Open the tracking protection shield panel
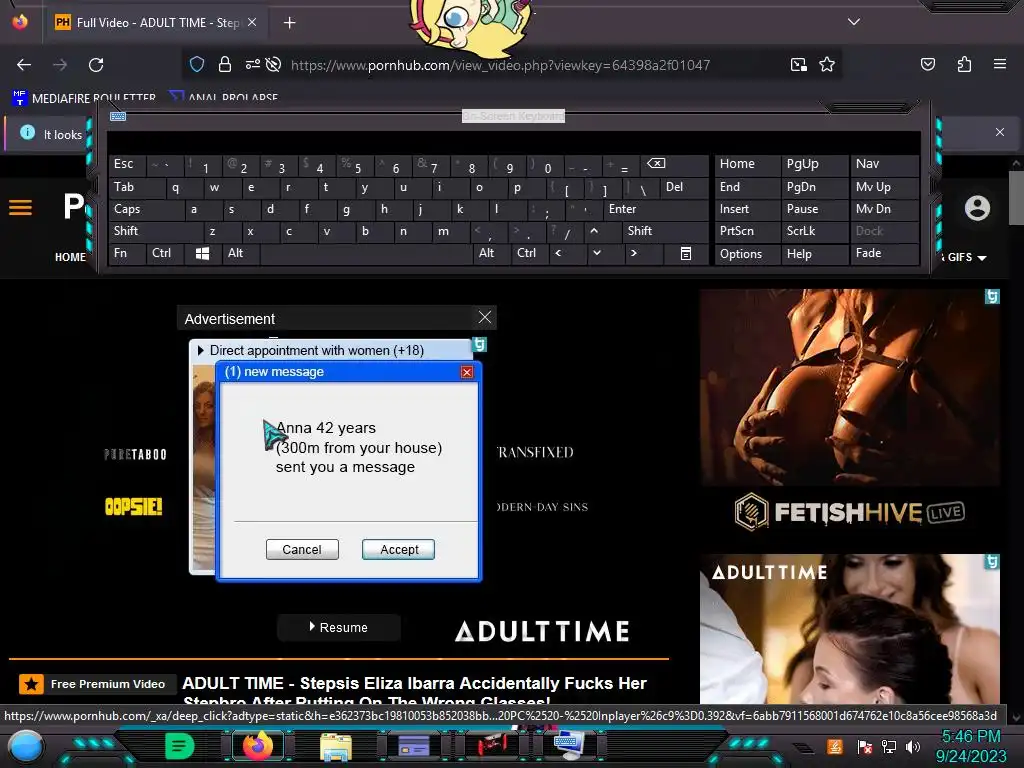1024x768 pixels. [197, 64]
